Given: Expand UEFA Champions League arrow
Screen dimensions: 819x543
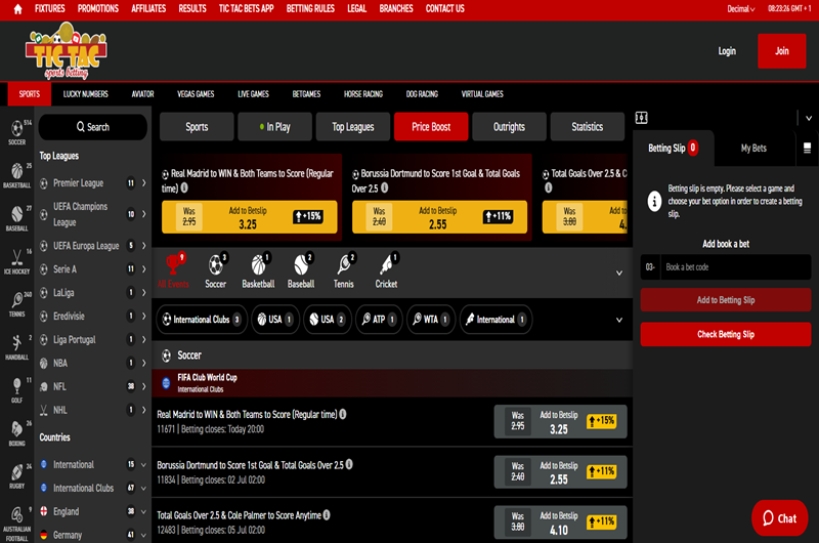Looking at the screenshot, I should click(x=144, y=214).
